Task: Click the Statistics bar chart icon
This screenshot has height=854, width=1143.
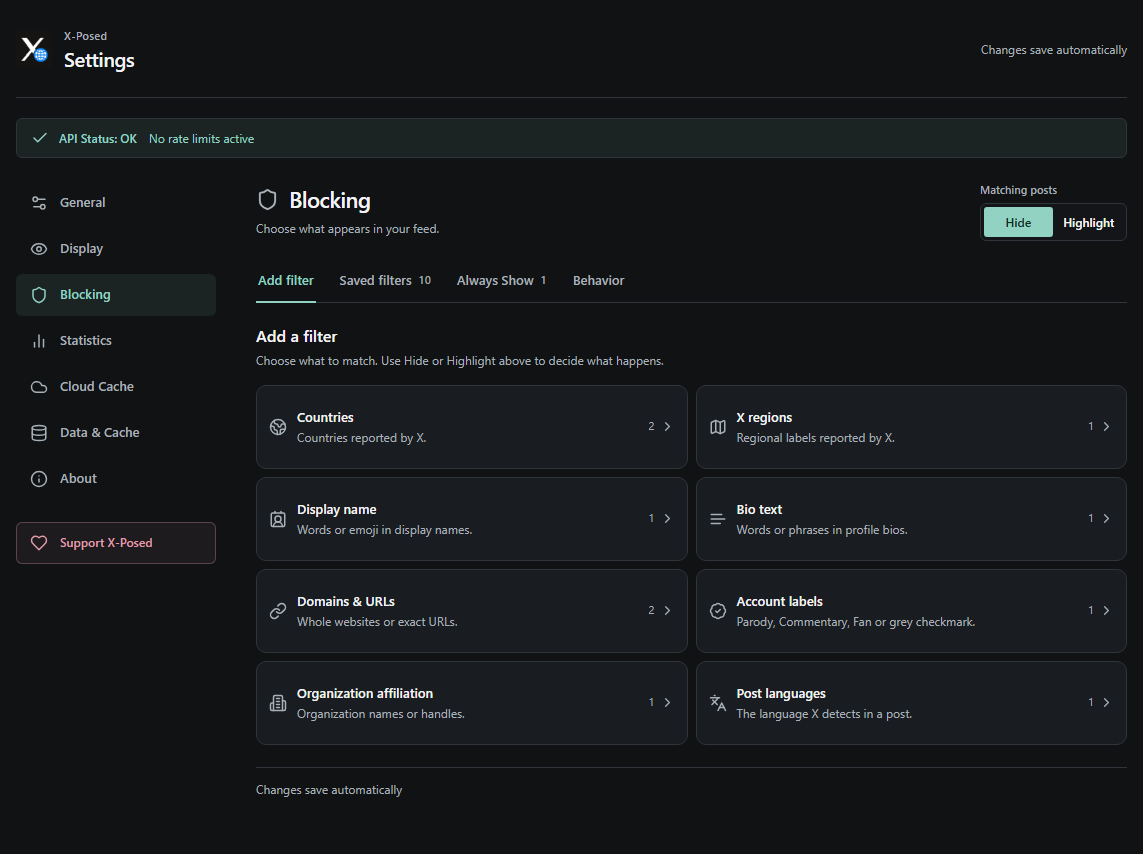Action: coord(39,340)
